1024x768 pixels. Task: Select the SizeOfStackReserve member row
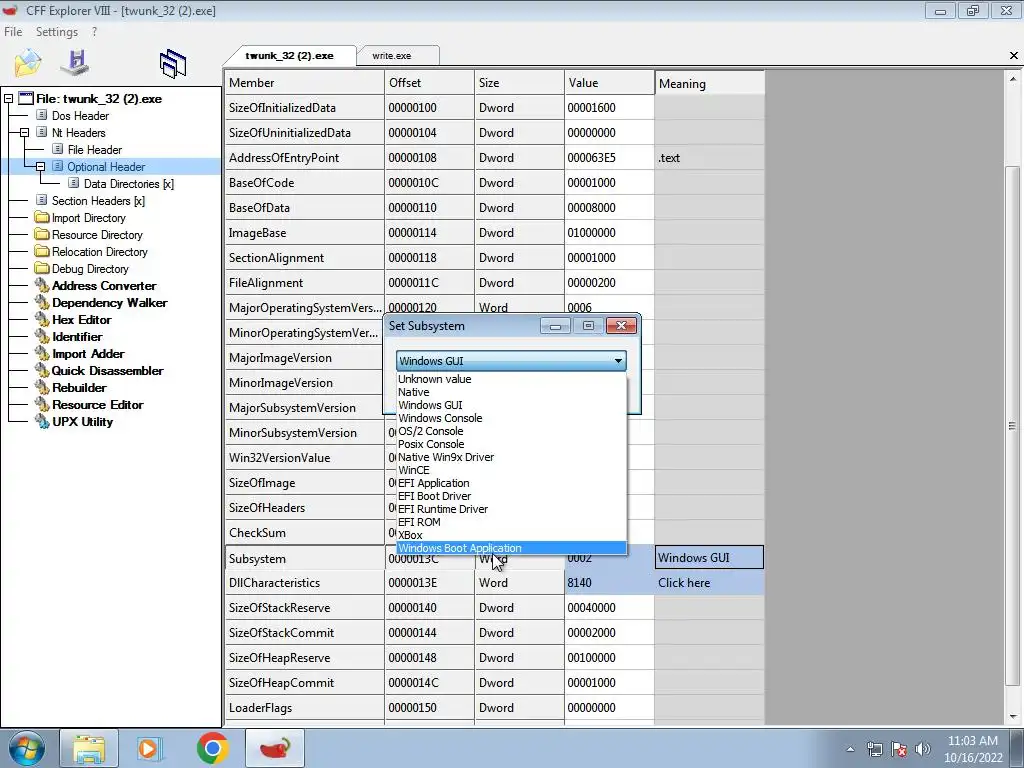[305, 607]
